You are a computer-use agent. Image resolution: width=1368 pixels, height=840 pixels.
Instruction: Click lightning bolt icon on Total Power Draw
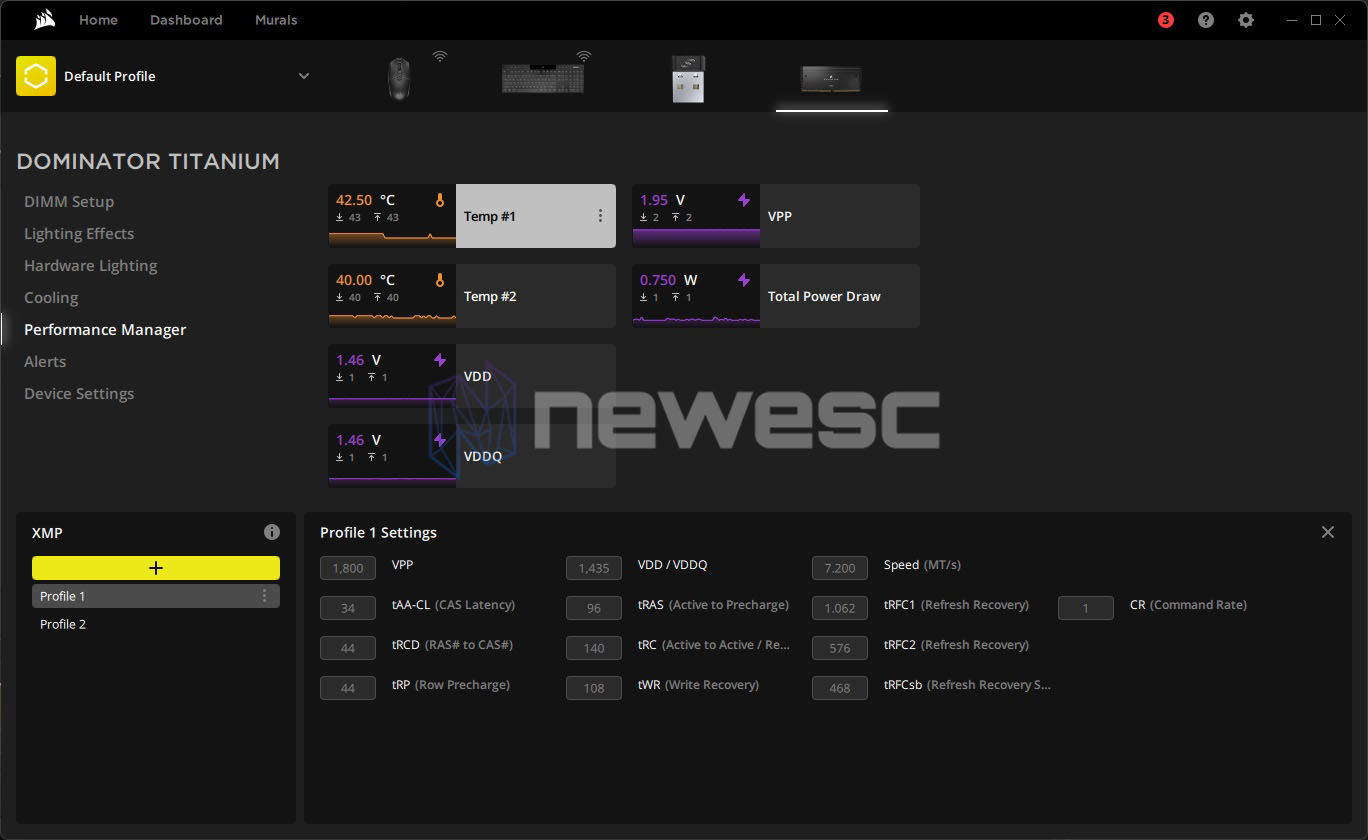[x=743, y=281]
